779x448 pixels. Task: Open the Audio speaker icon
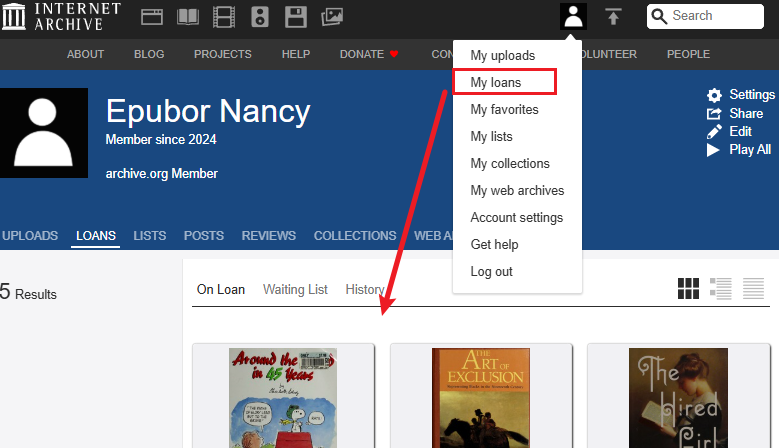coord(260,17)
